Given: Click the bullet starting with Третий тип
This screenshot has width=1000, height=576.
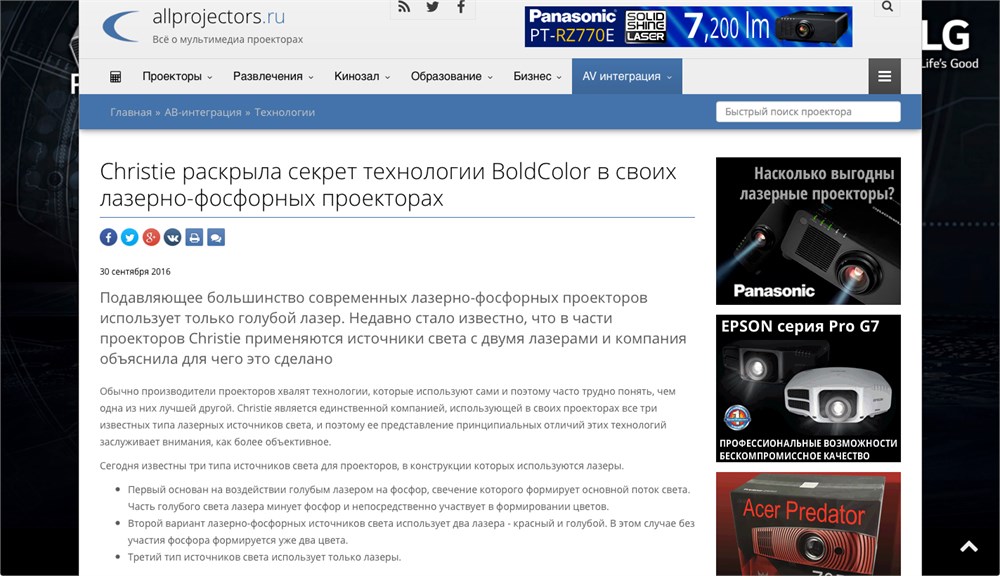Looking at the screenshot, I should point(264,558).
